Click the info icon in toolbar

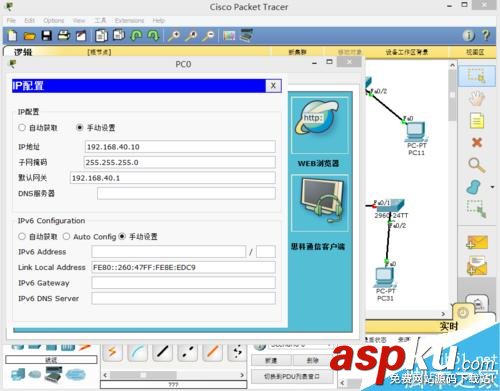pyautogui.click(x=469, y=35)
